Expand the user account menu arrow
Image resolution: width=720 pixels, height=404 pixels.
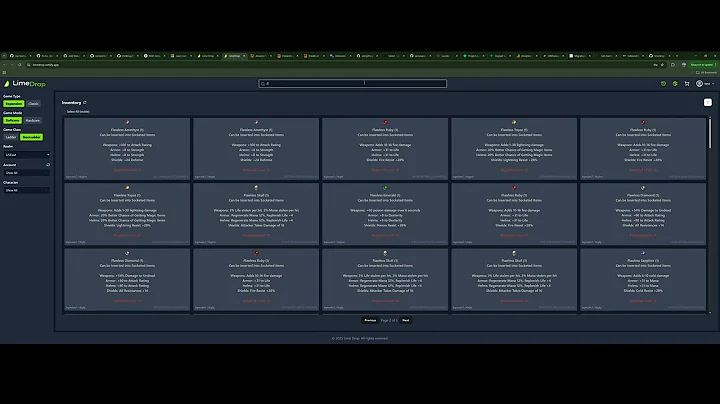point(713,84)
